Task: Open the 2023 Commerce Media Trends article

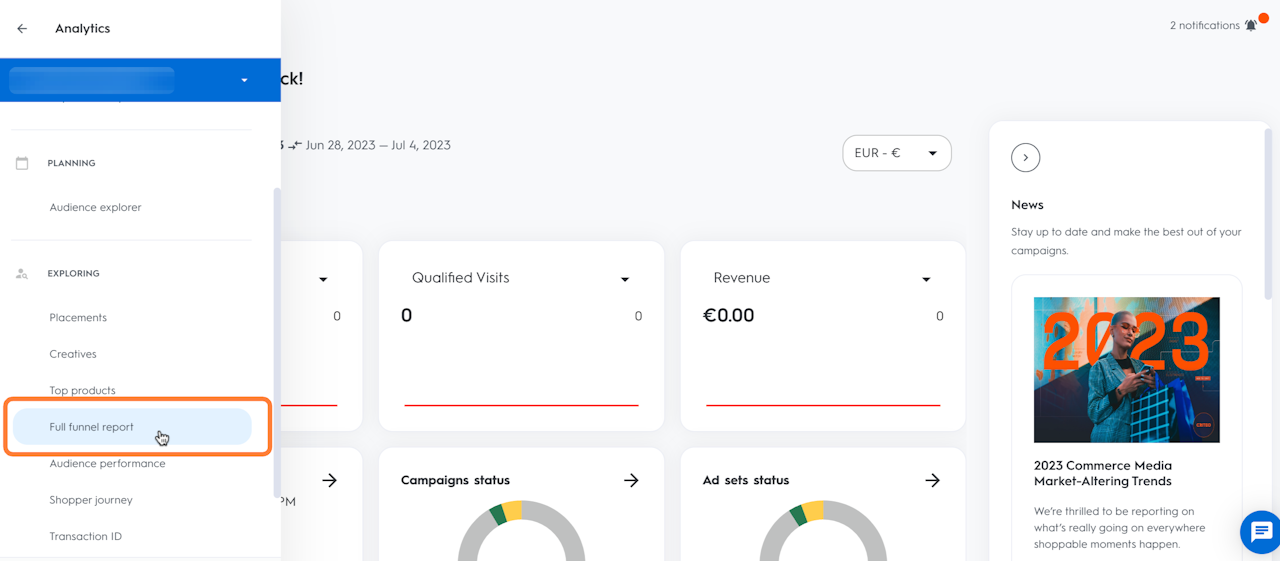Action: click(1102, 473)
